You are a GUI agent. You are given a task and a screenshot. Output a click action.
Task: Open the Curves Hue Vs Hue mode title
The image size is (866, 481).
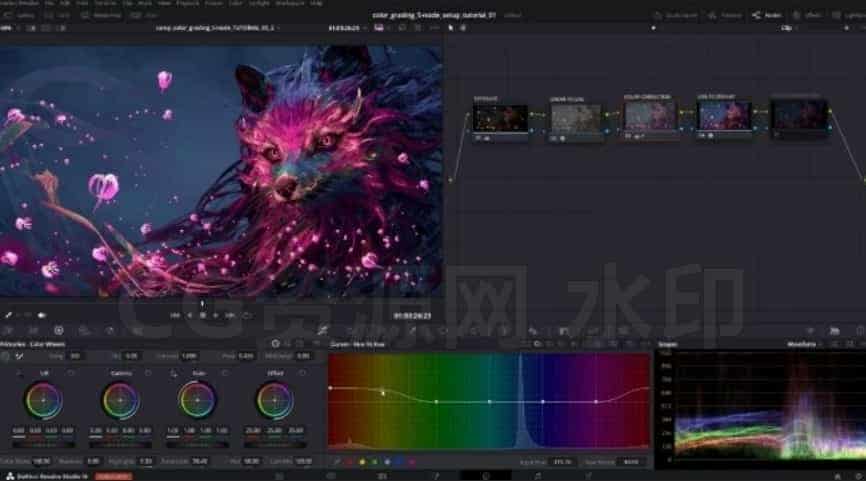tap(357, 344)
